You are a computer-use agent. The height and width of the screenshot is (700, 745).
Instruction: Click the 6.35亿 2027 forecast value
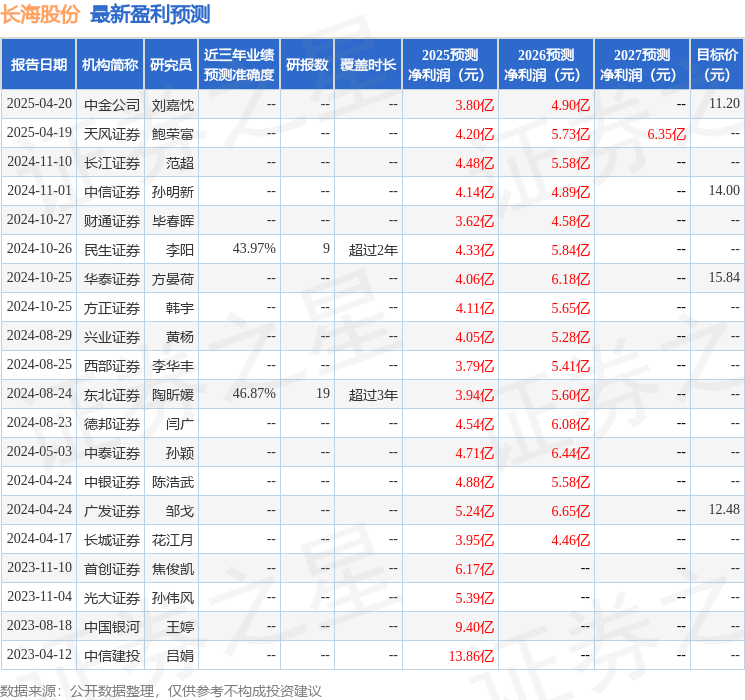click(x=666, y=134)
